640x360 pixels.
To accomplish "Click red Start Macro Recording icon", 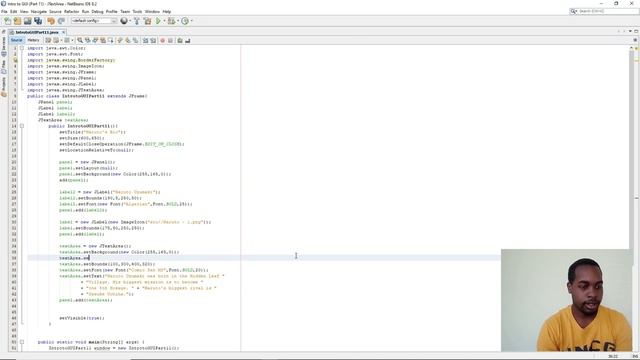I will pyautogui.click(x=162, y=40).
